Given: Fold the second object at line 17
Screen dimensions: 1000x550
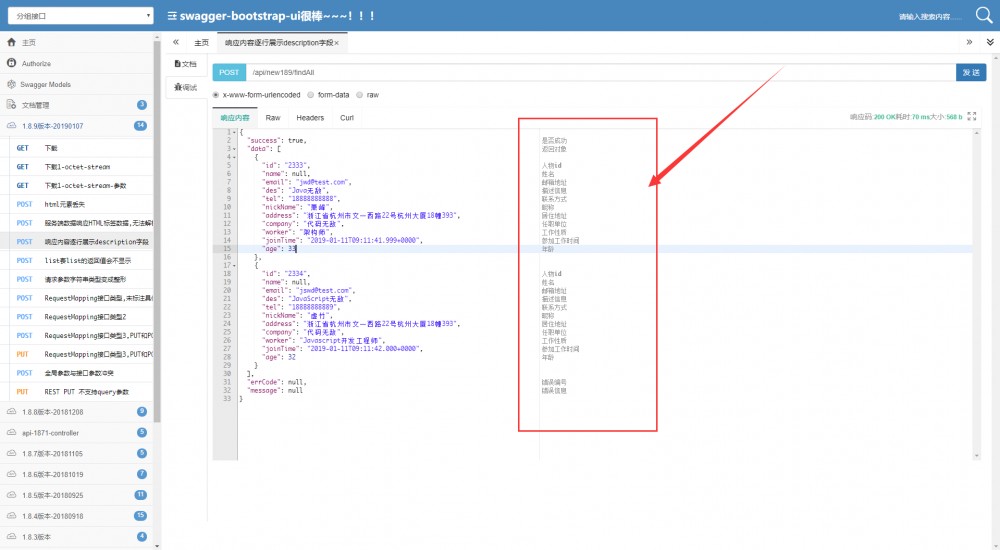Looking at the screenshot, I should pyautogui.click(x=235, y=265).
